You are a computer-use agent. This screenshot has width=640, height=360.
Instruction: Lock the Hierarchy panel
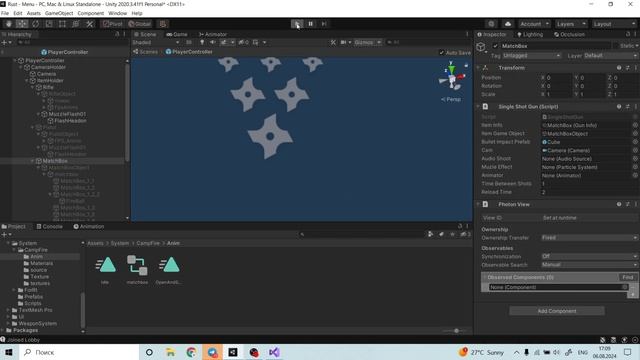(117, 34)
